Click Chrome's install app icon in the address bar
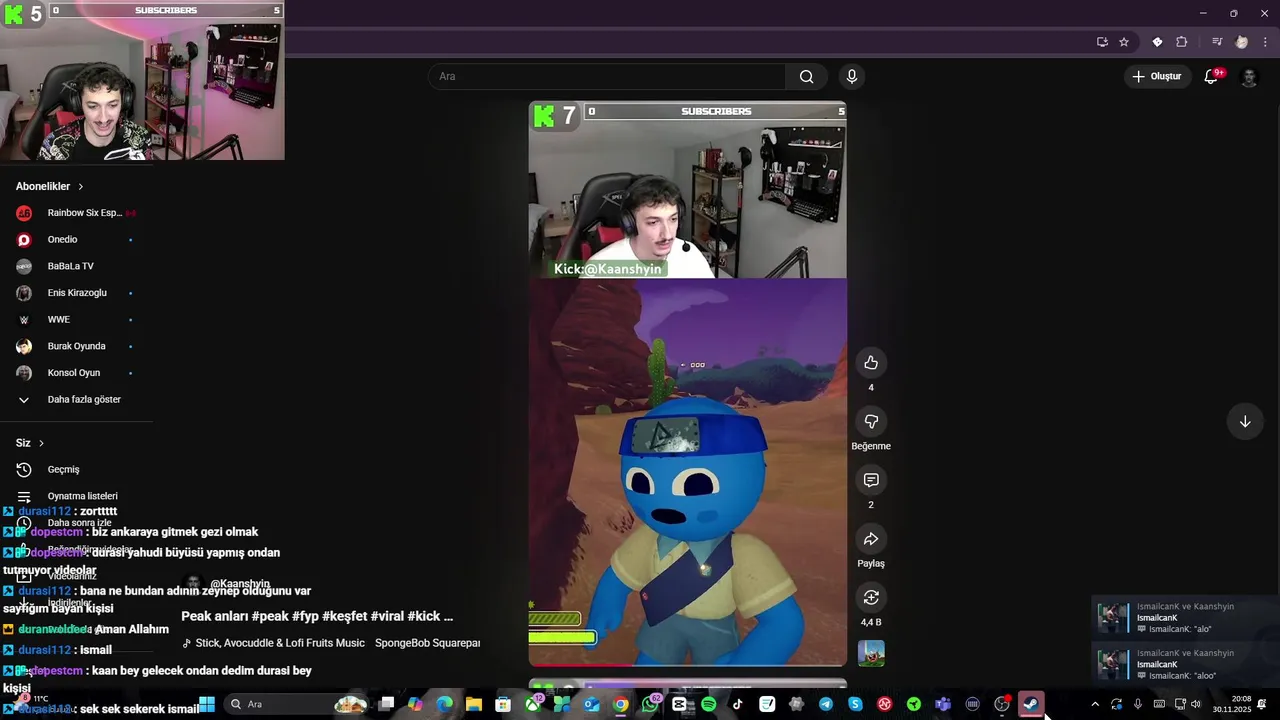 1102,42
